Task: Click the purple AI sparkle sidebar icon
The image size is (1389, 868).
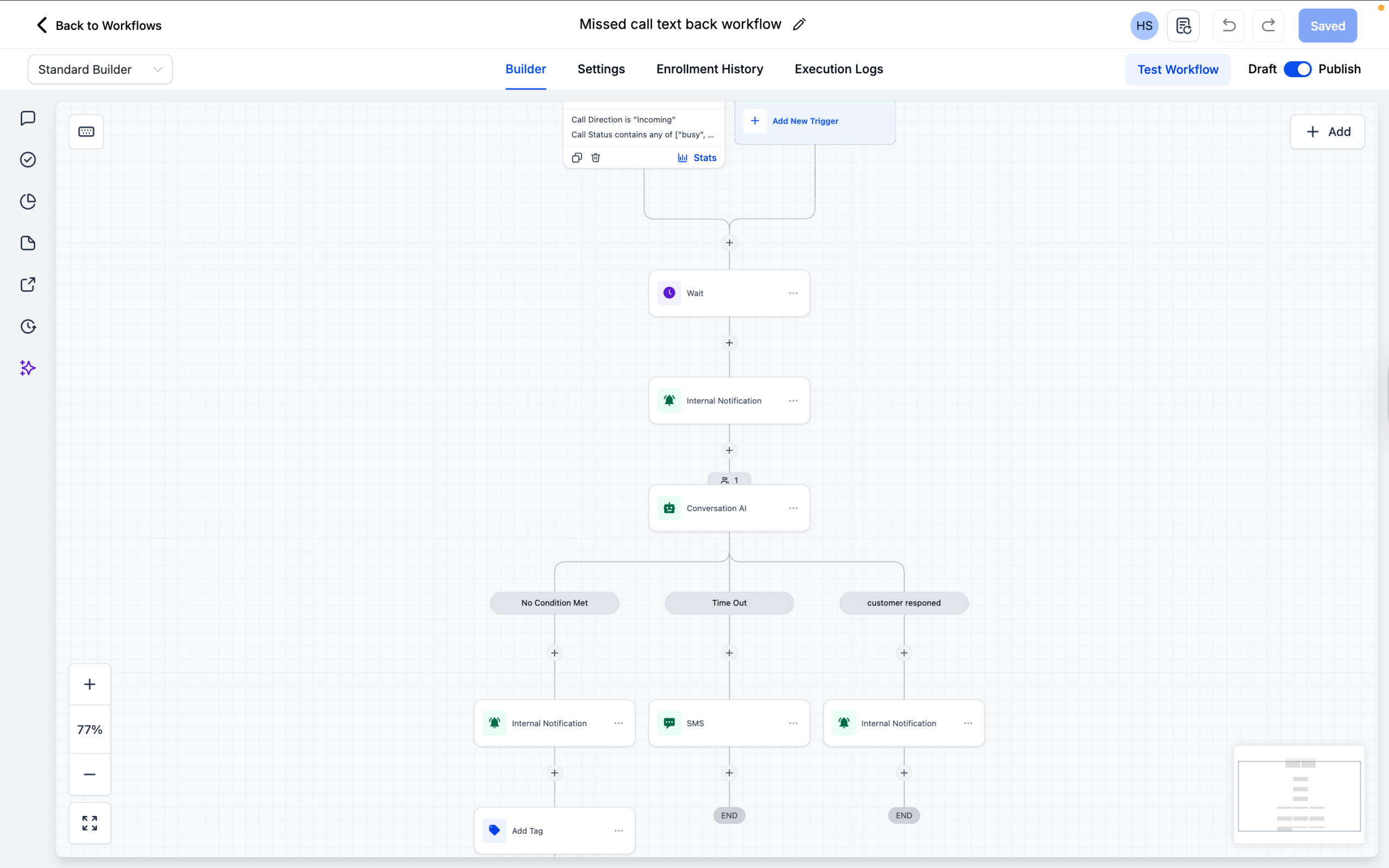Action: pos(28,368)
